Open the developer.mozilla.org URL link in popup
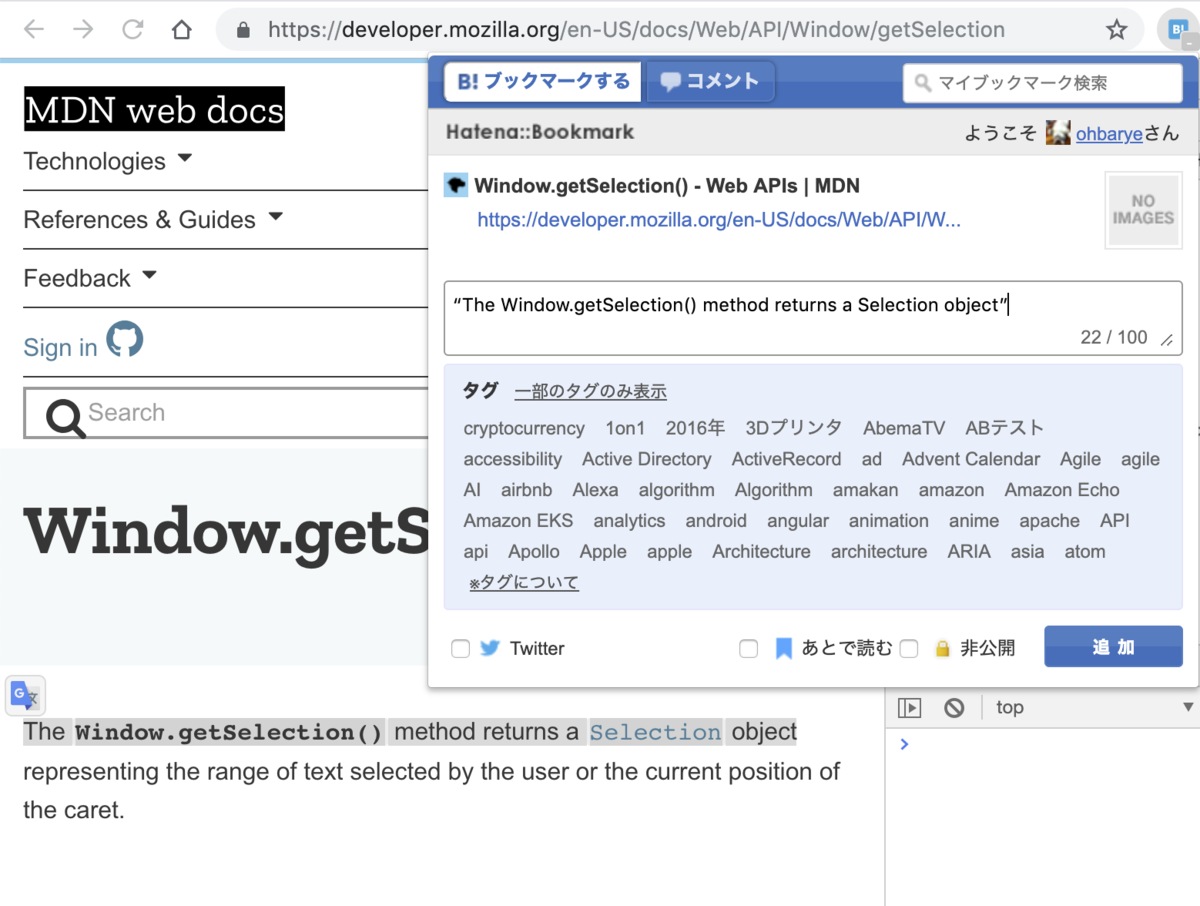Image resolution: width=1200 pixels, height=906 pixels. [719, 220]
